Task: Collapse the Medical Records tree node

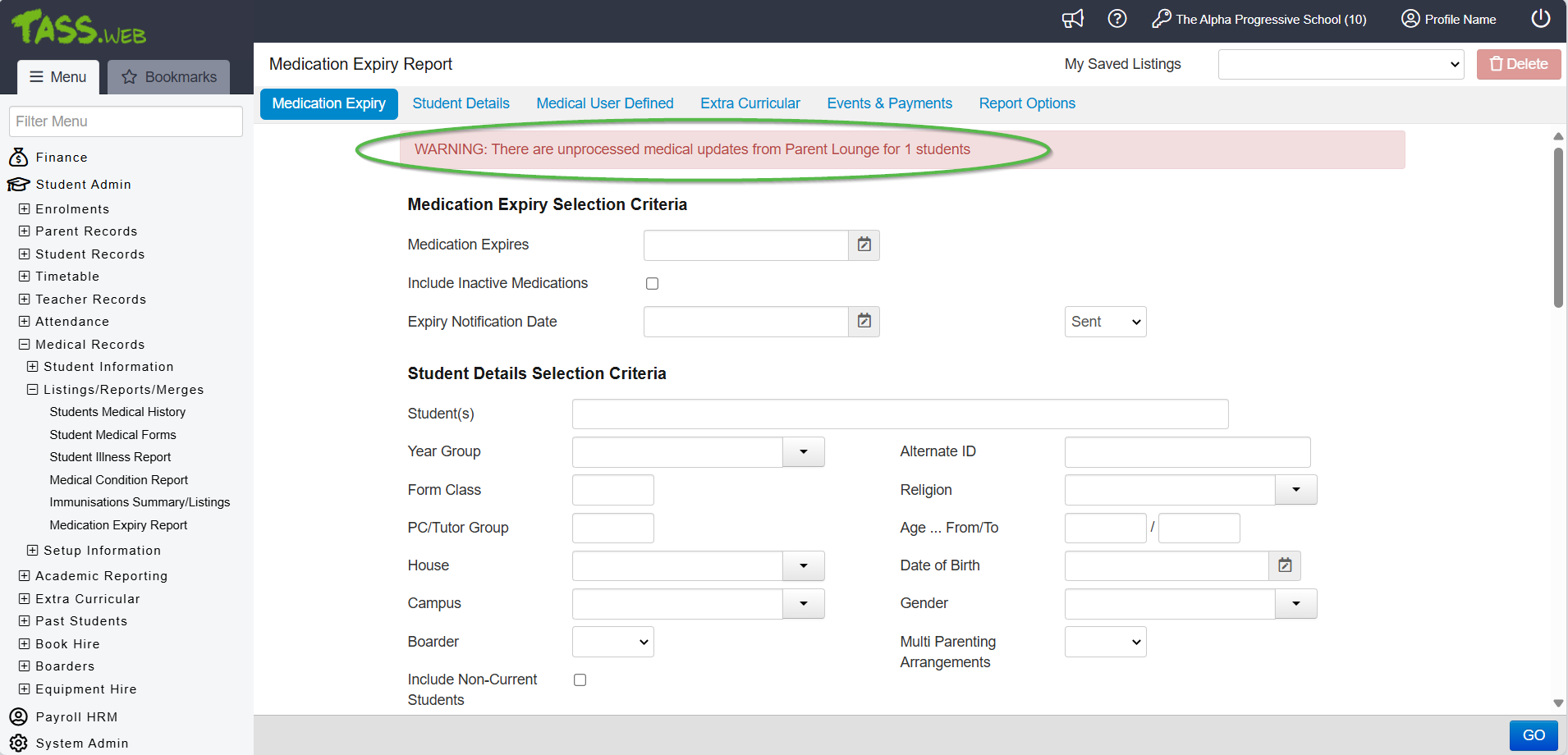Action: coord(25,345)
